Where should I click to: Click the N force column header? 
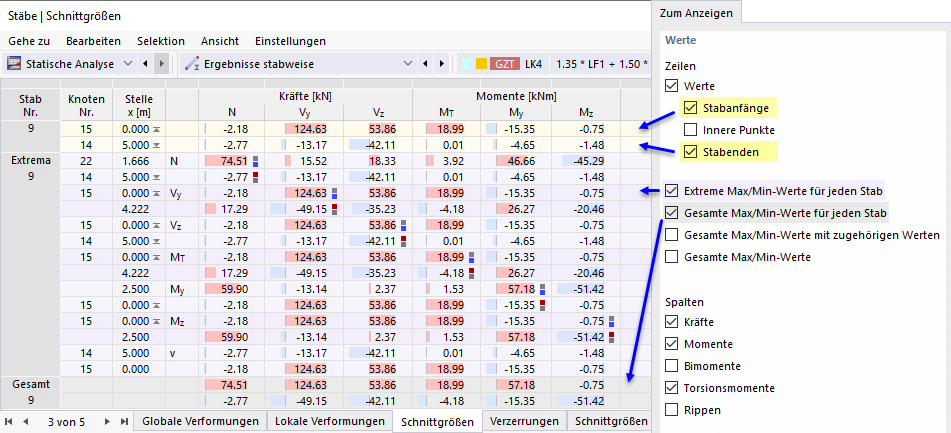tap(232, 112)
